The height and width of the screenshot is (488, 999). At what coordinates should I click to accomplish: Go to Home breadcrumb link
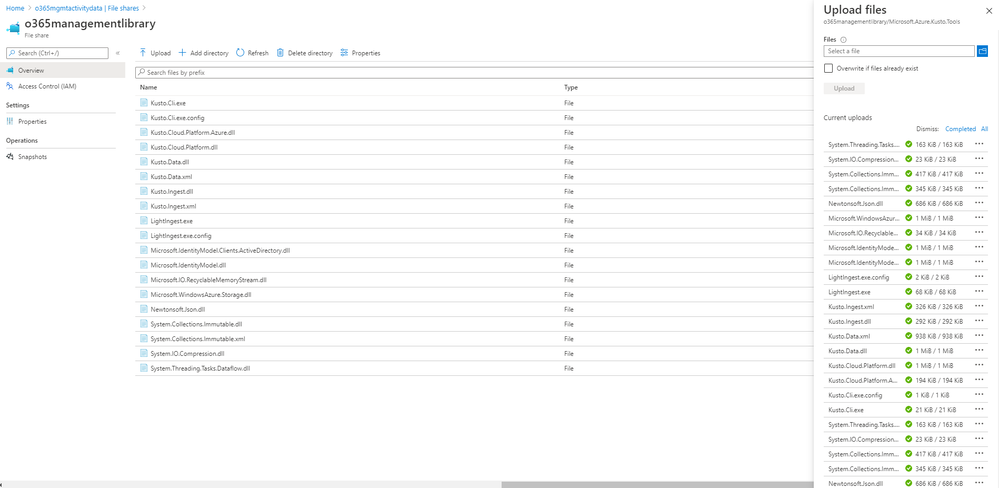click(15, 8)
